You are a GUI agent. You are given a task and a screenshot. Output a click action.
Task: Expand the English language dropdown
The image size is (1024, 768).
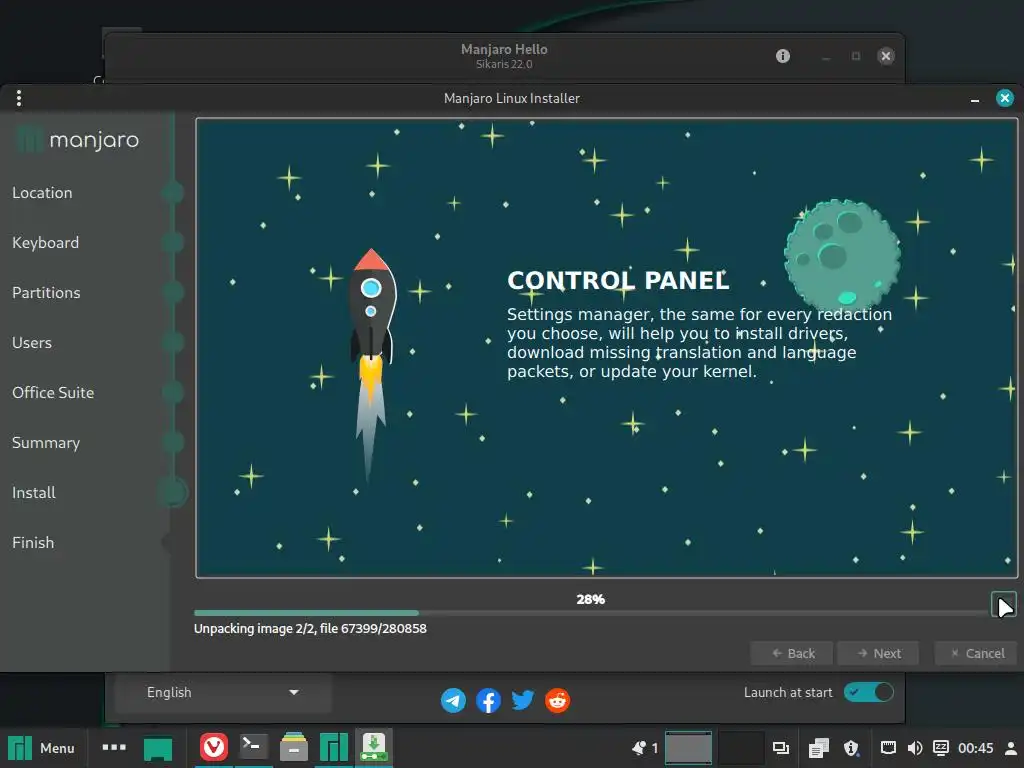click(x=223, y=692)
